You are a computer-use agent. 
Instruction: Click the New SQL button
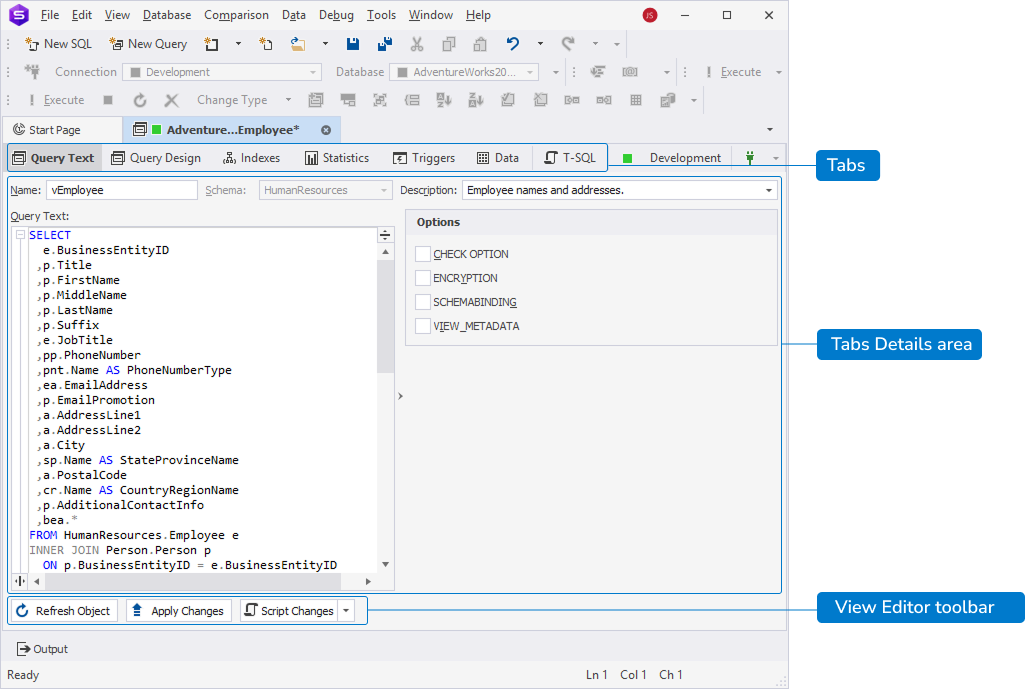pos(58,44)
